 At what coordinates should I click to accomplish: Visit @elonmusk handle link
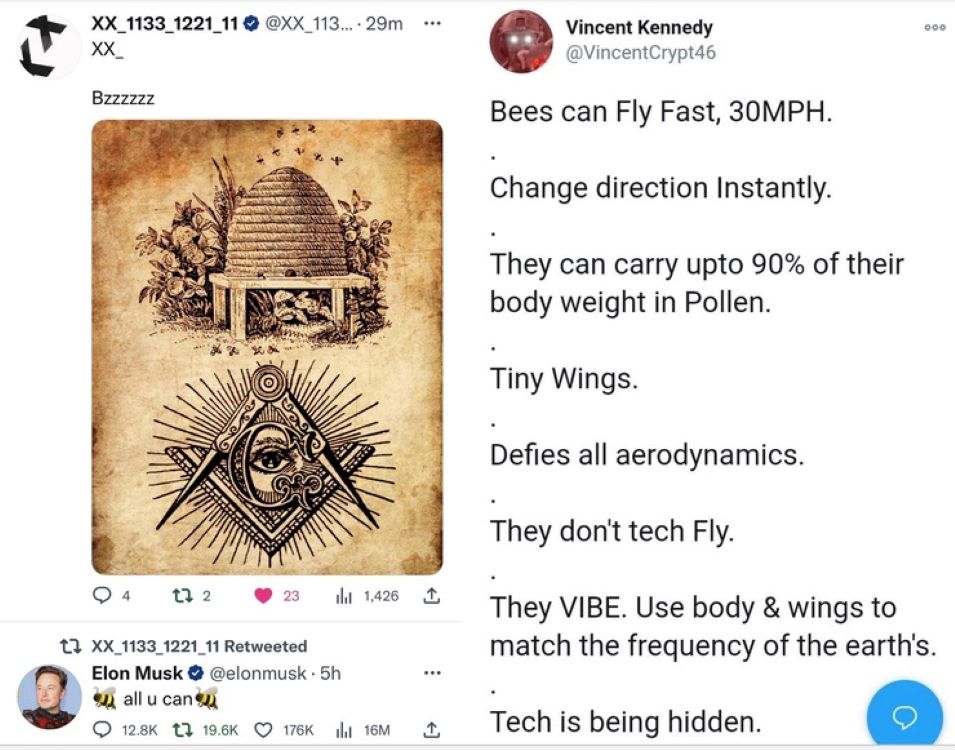tap(258, 673)
